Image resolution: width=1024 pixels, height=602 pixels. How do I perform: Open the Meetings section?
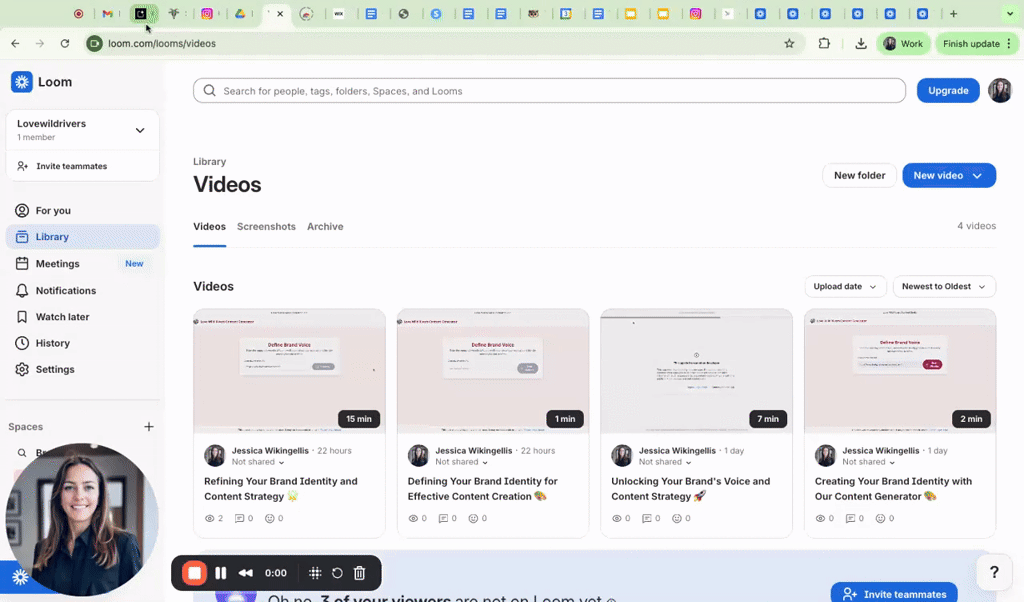point(82,263)
